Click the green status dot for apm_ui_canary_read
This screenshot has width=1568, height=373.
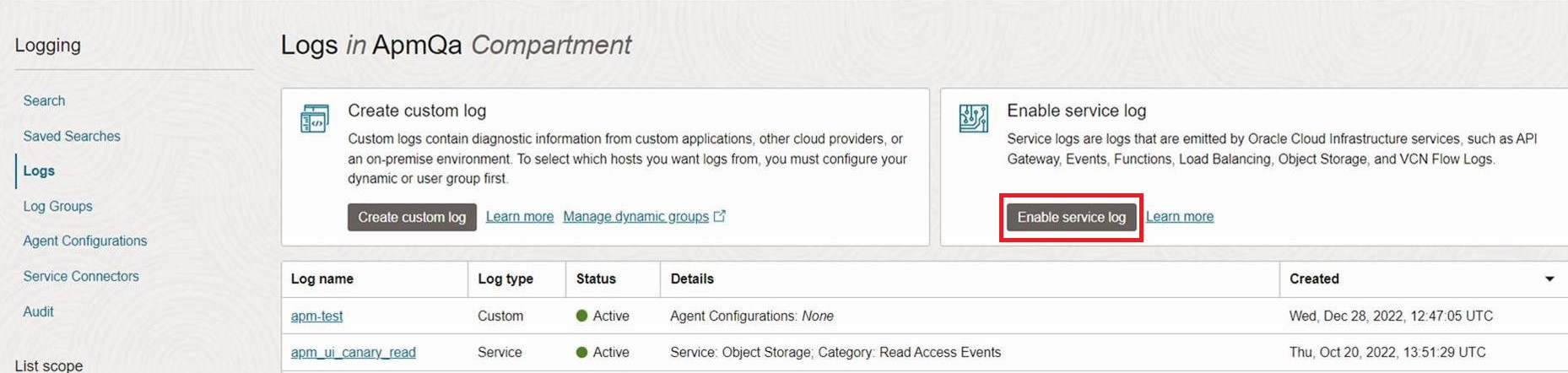coord(581,352)
